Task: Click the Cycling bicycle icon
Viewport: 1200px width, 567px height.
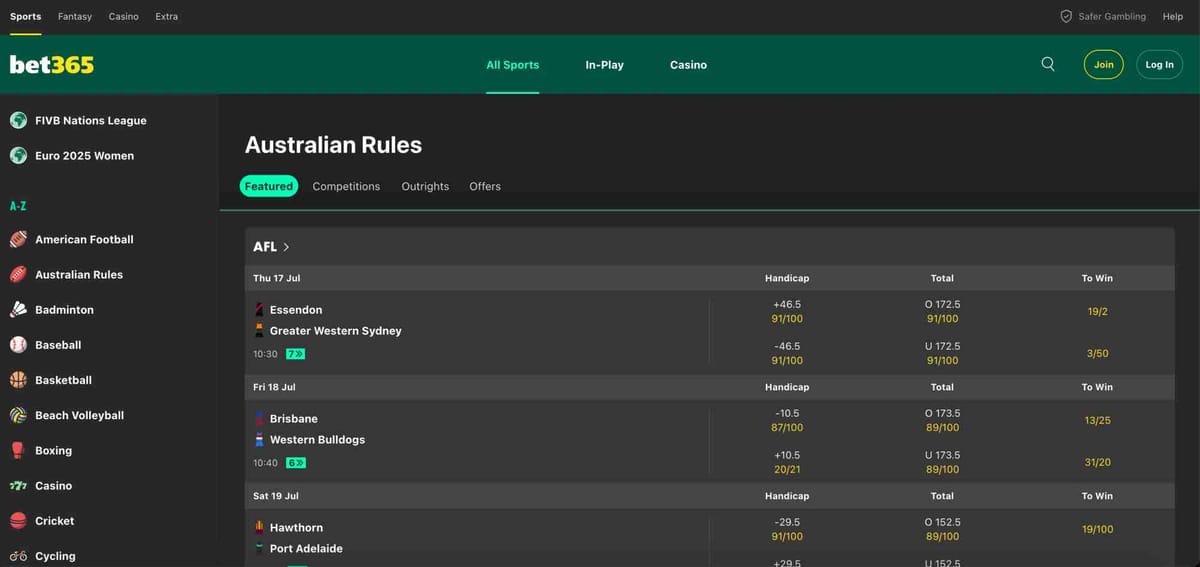Action: (x=18, y=556)
